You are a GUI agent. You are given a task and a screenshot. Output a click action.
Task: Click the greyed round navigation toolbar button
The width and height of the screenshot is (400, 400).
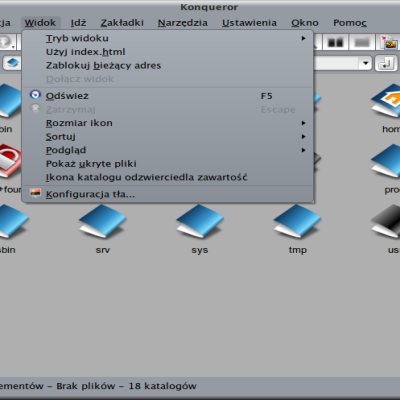[6, 42]
